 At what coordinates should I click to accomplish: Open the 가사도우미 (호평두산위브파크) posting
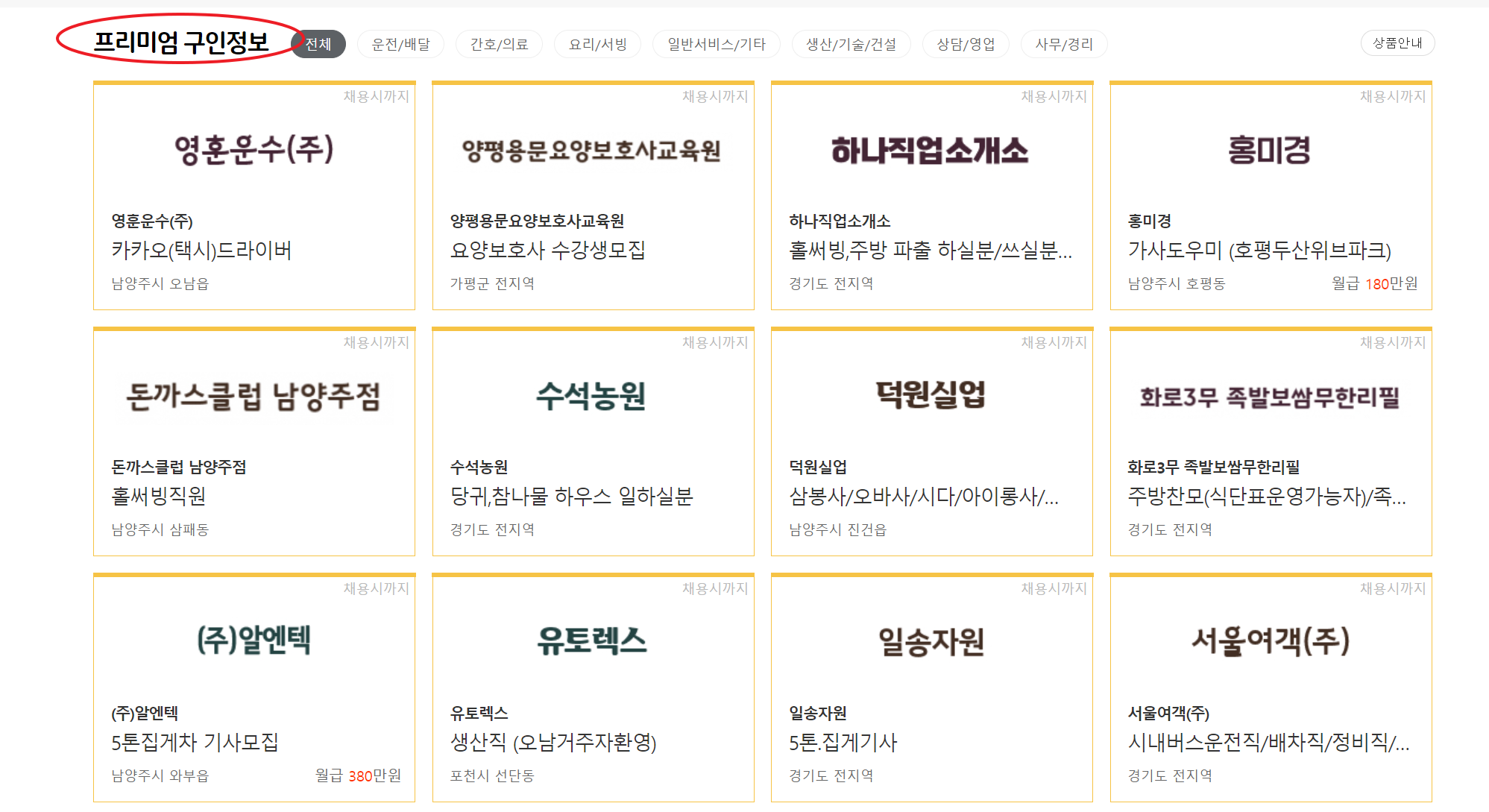click(1259, 250)
